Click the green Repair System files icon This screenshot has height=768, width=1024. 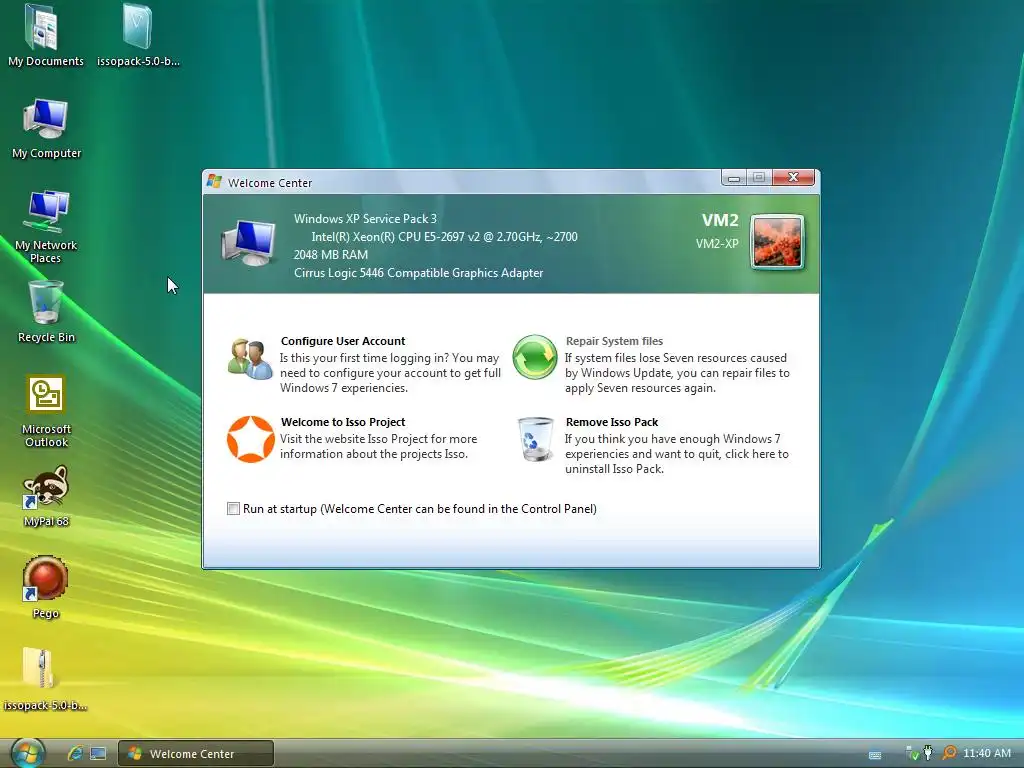point(535,357)
